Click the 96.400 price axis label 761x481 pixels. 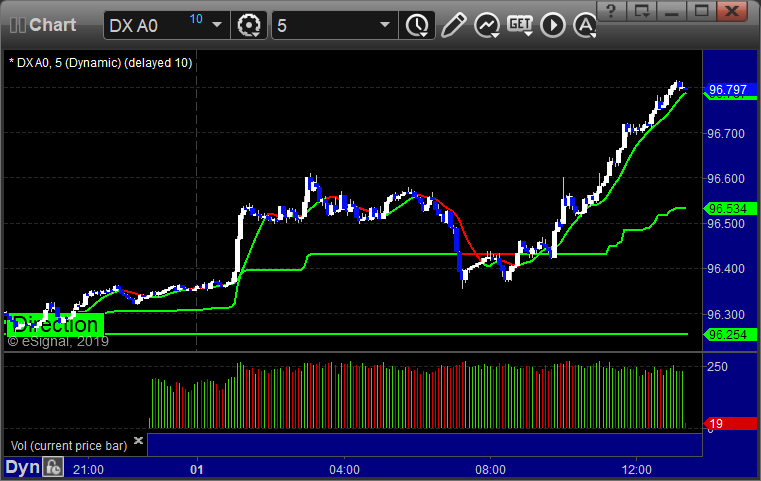coord(726,269)
